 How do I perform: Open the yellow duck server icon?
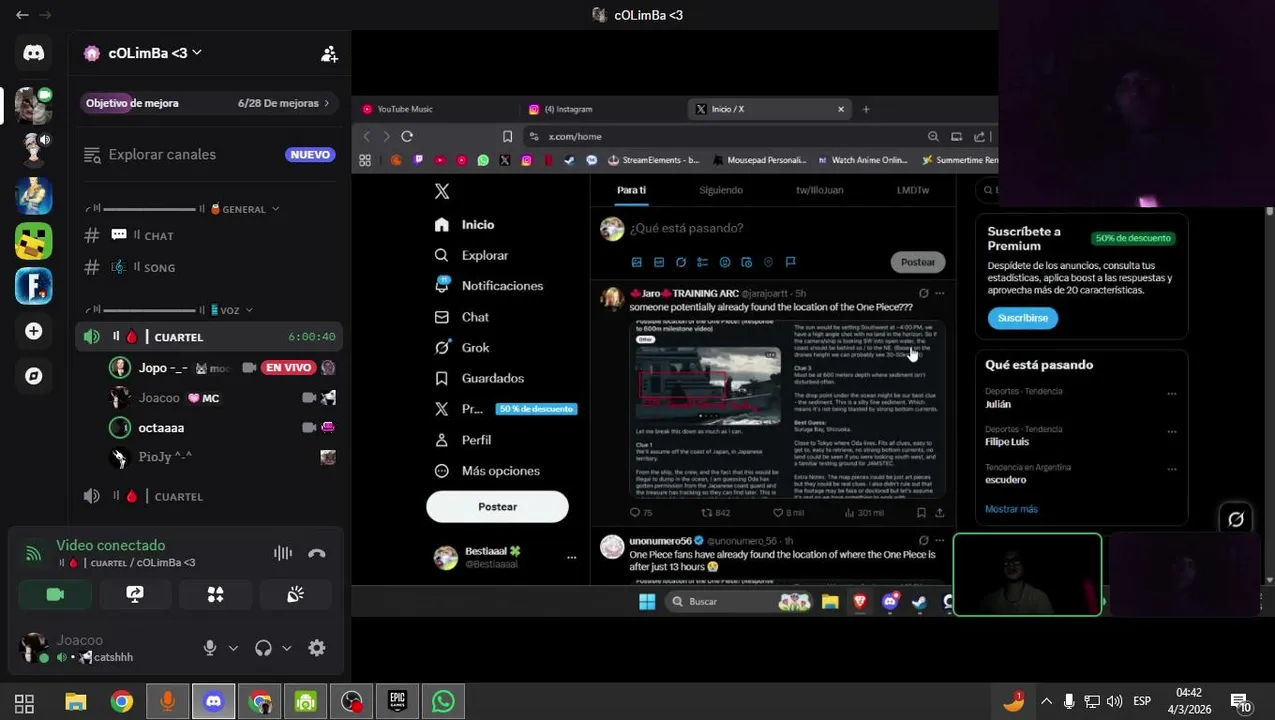pos(34,241)
